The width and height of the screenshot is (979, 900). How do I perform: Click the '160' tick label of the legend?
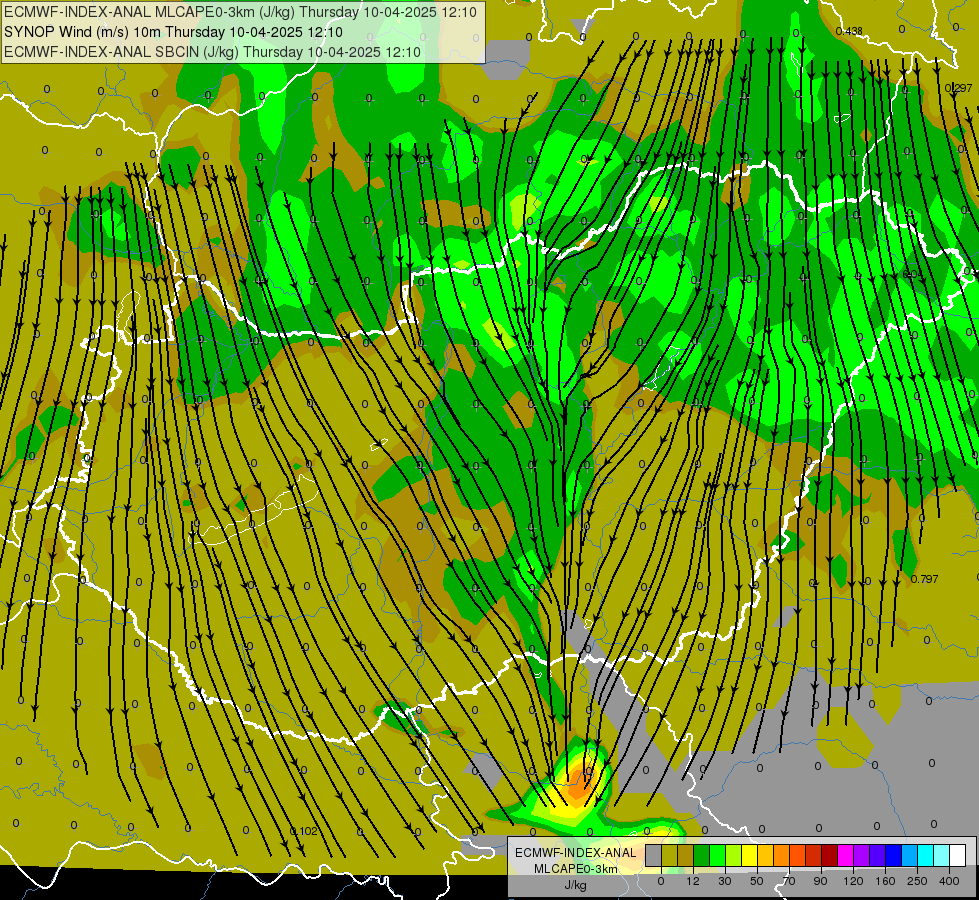click(885, 881)
